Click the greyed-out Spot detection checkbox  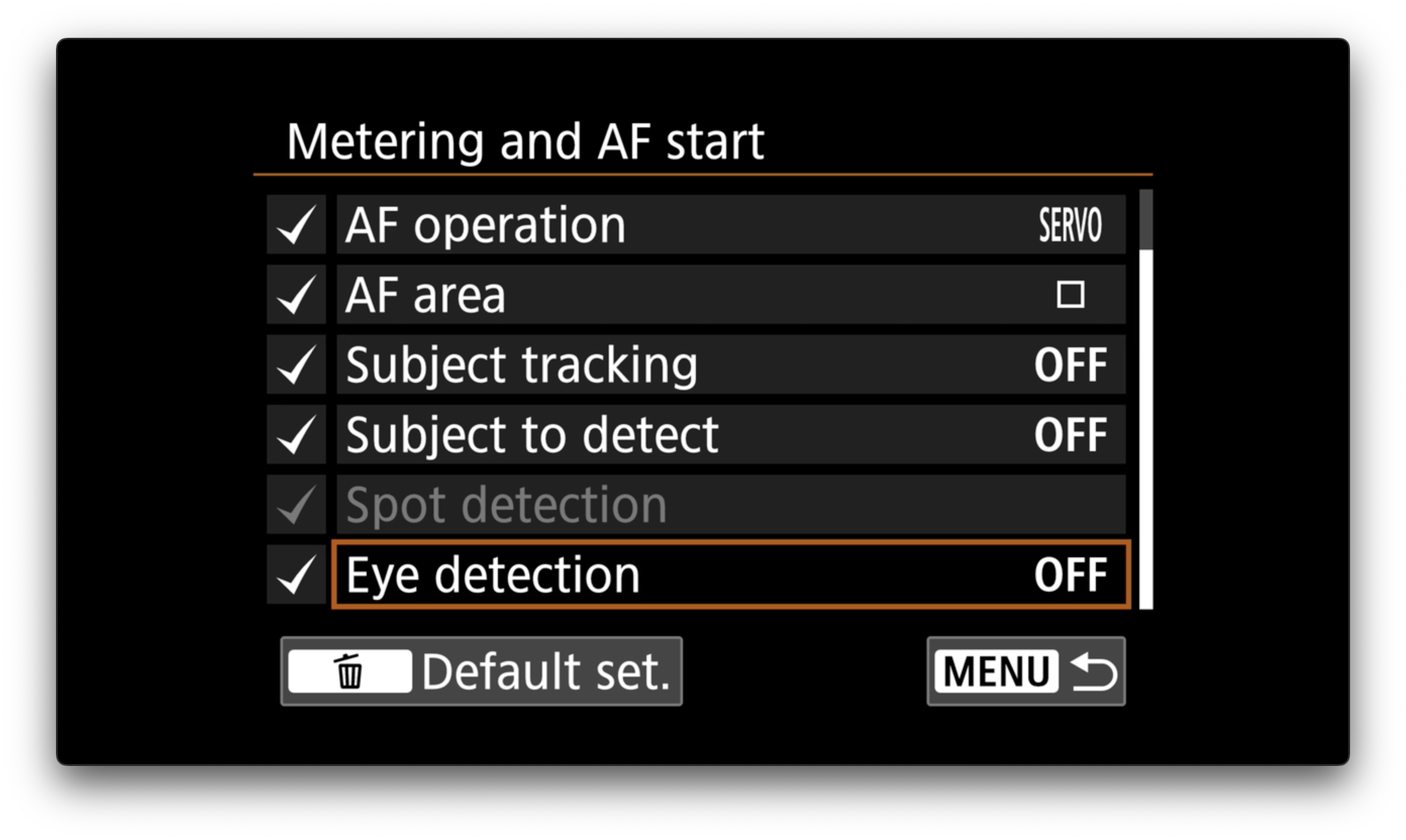(296, 505)
